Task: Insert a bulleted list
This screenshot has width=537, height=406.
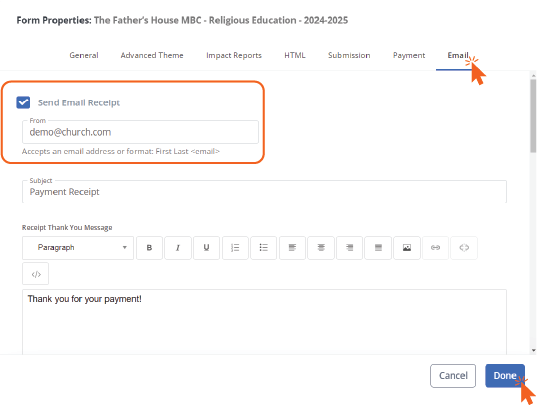Action: tap(263, 248)
